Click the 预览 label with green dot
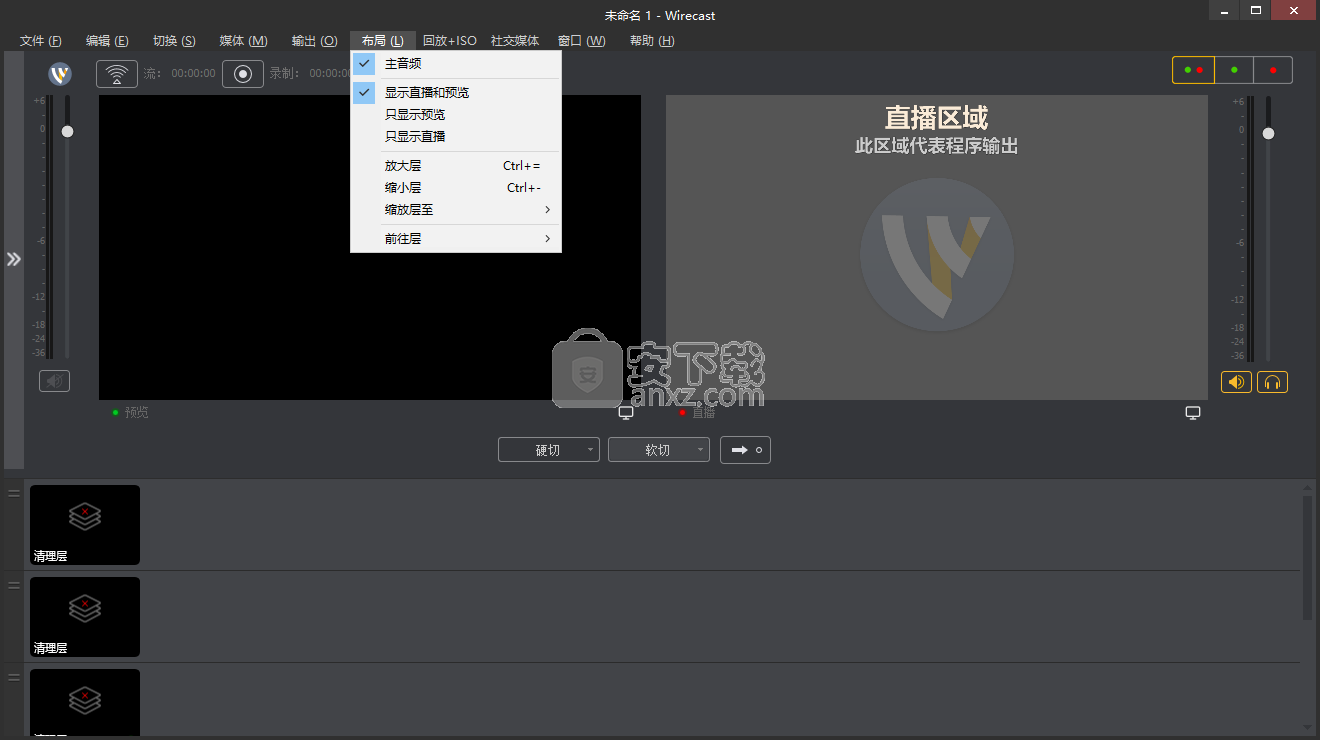Viewport: 1320px width, 740px height. pos(131,413)
